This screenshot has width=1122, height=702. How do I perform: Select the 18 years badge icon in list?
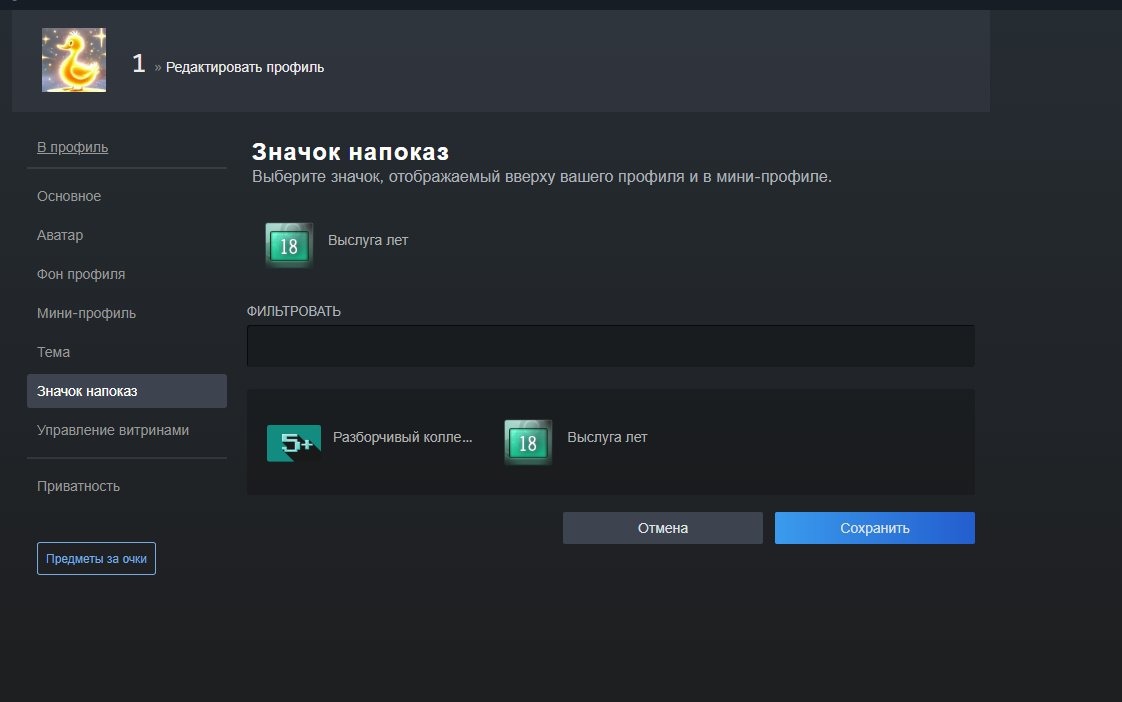[528, 442]
